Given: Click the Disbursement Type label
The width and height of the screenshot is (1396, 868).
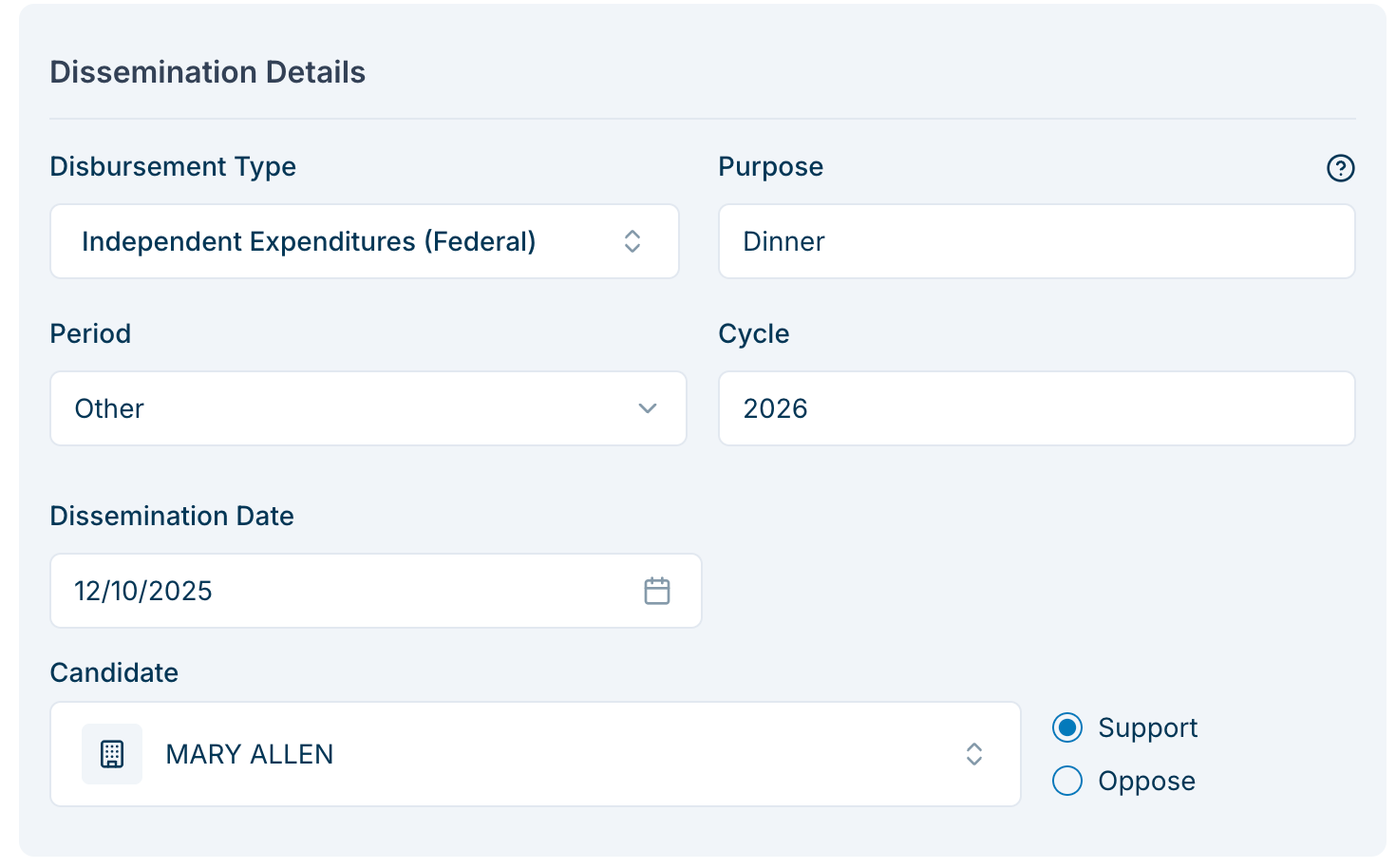Looking at the screenshot, I should [x=173, y=166].
